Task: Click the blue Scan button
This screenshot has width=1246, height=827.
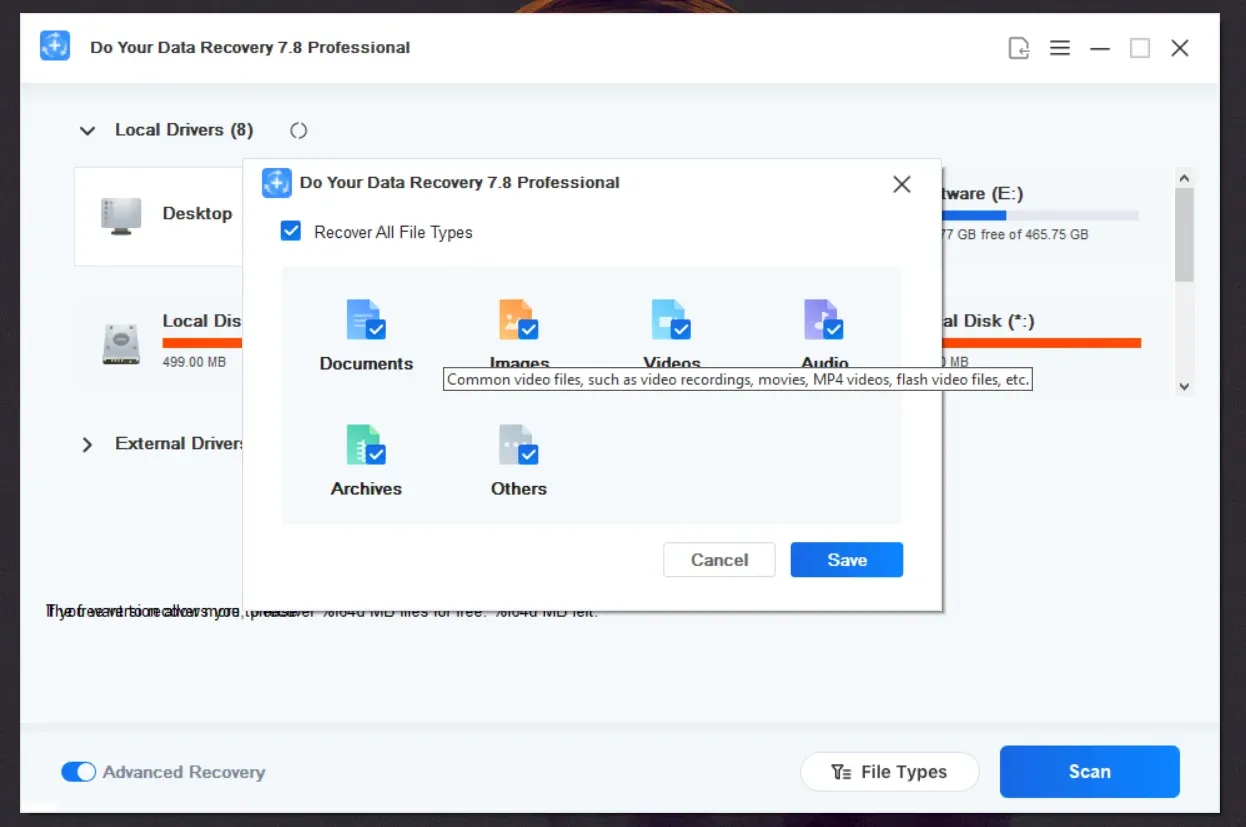Action: point(1090,772)
